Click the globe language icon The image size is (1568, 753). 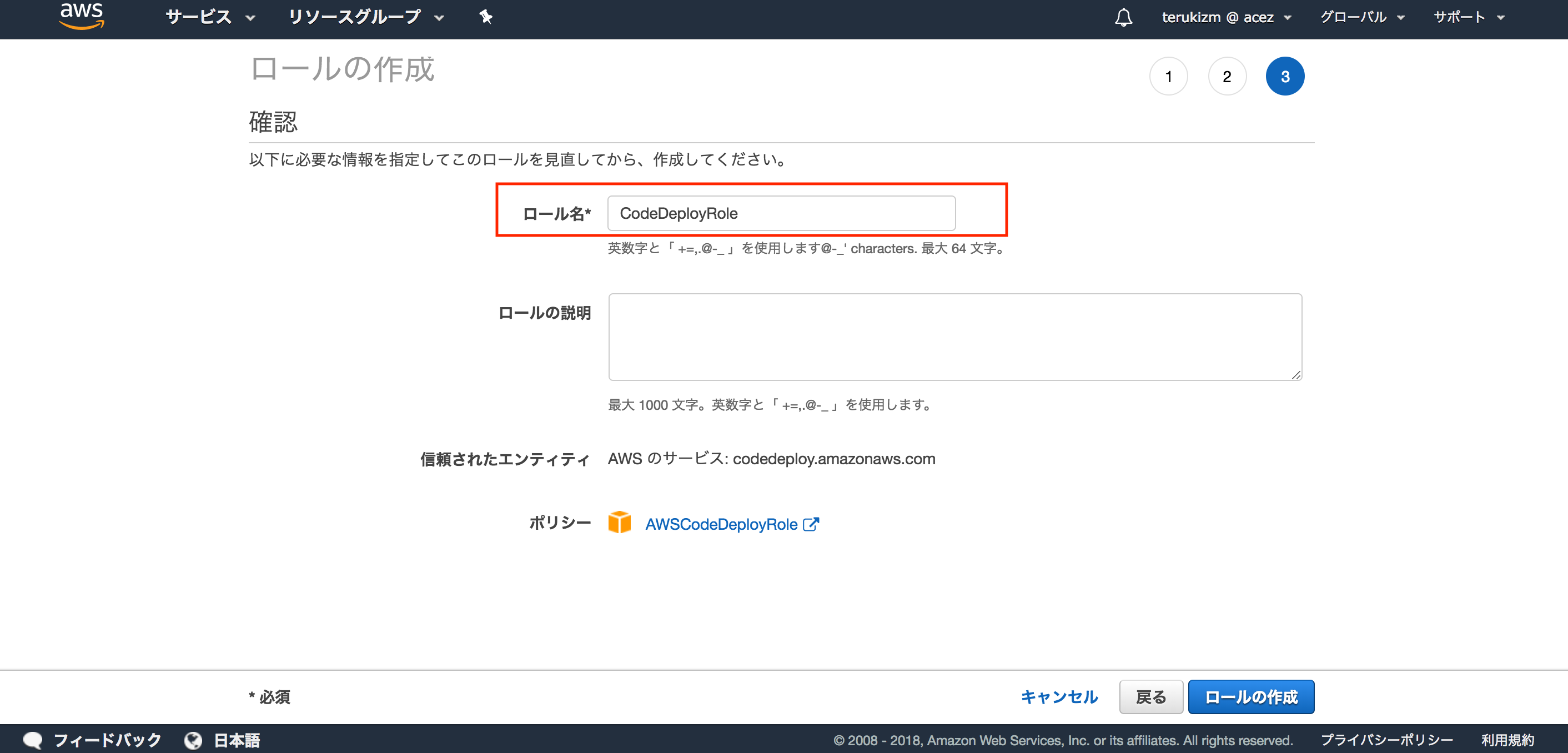[x=193, y=740]
